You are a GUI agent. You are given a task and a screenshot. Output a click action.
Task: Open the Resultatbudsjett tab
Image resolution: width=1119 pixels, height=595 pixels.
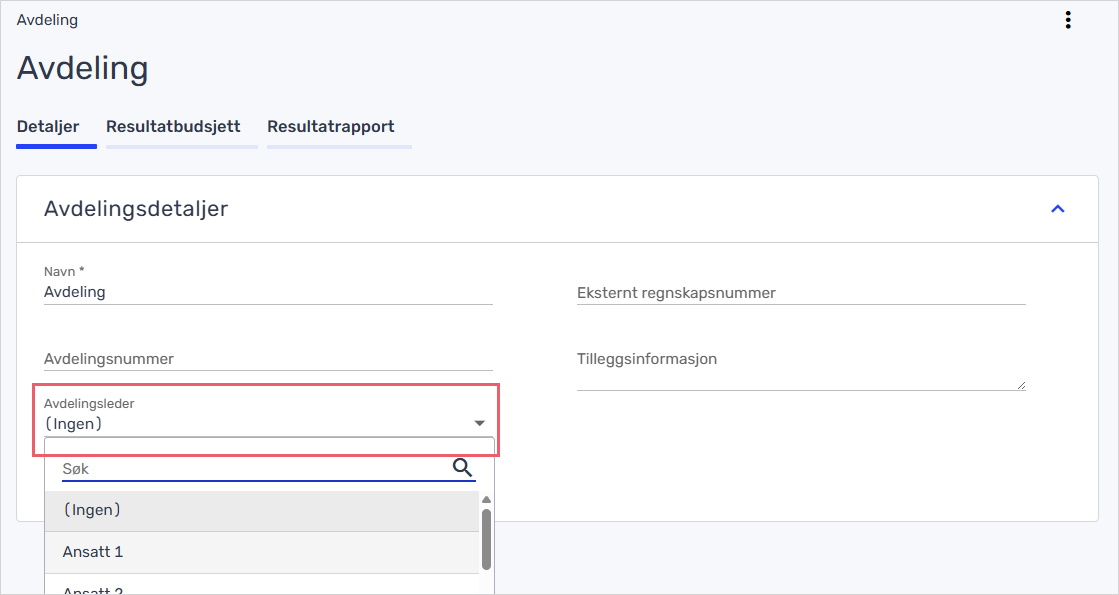[173, 127]
